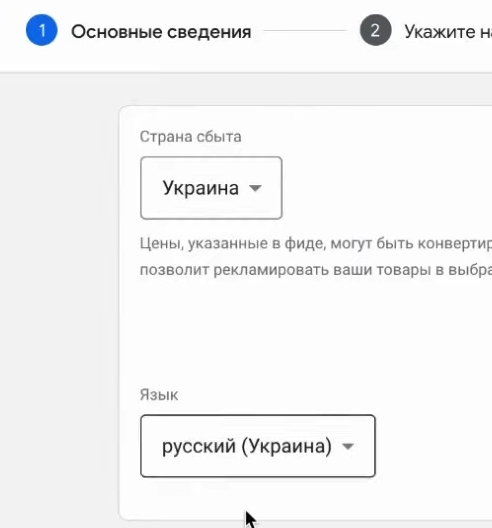Click the gray page background left of the card
The width and height of the screenshot is (492, 528).
click(x=59, y=303)
